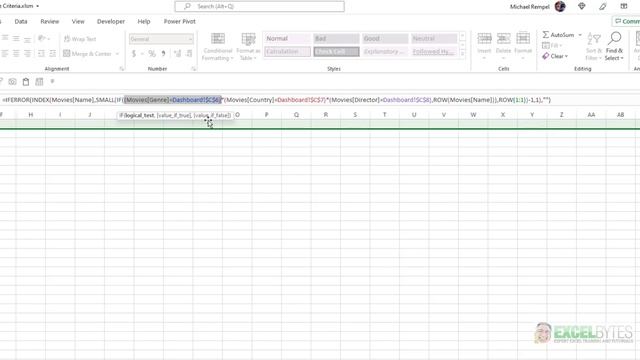The height and width of the screenshot is (360, 640).
Task: Click Michael Rempel account avatar
Action: click(560, 7)
